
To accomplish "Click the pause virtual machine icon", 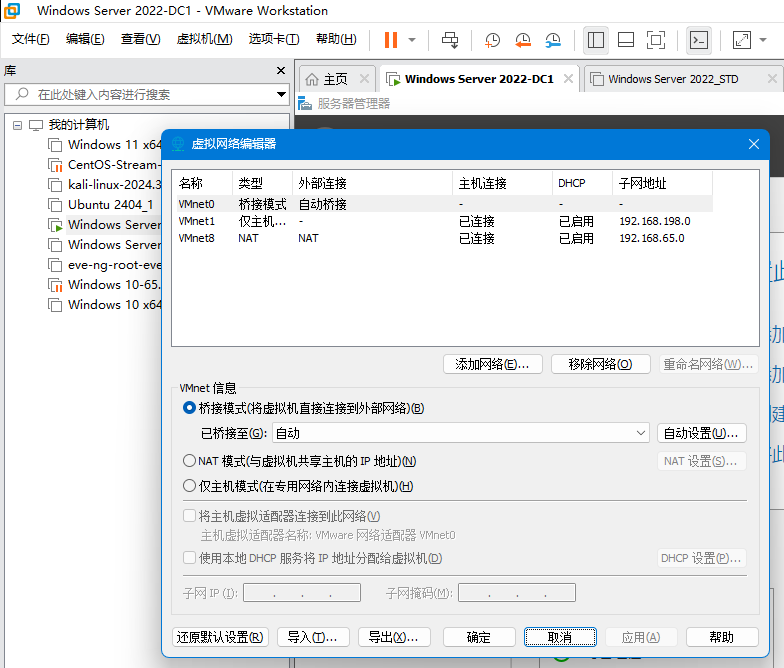I will click(x=390, y=40).
